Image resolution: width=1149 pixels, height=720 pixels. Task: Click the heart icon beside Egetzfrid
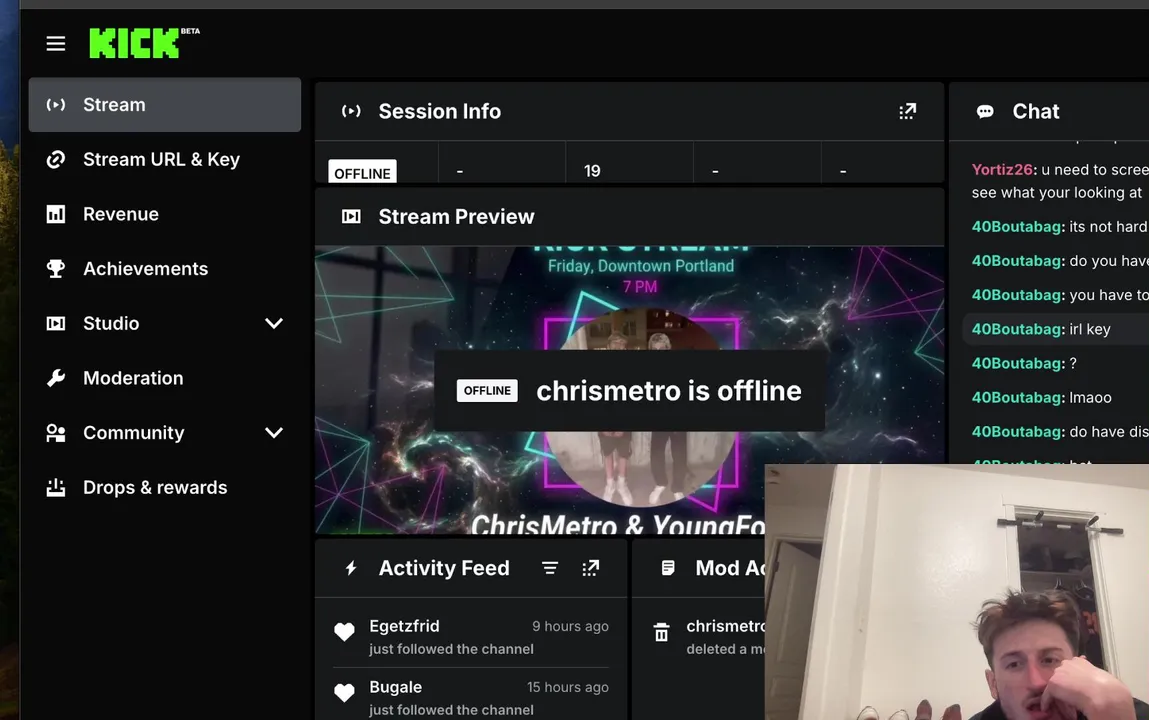pos(344,631)
